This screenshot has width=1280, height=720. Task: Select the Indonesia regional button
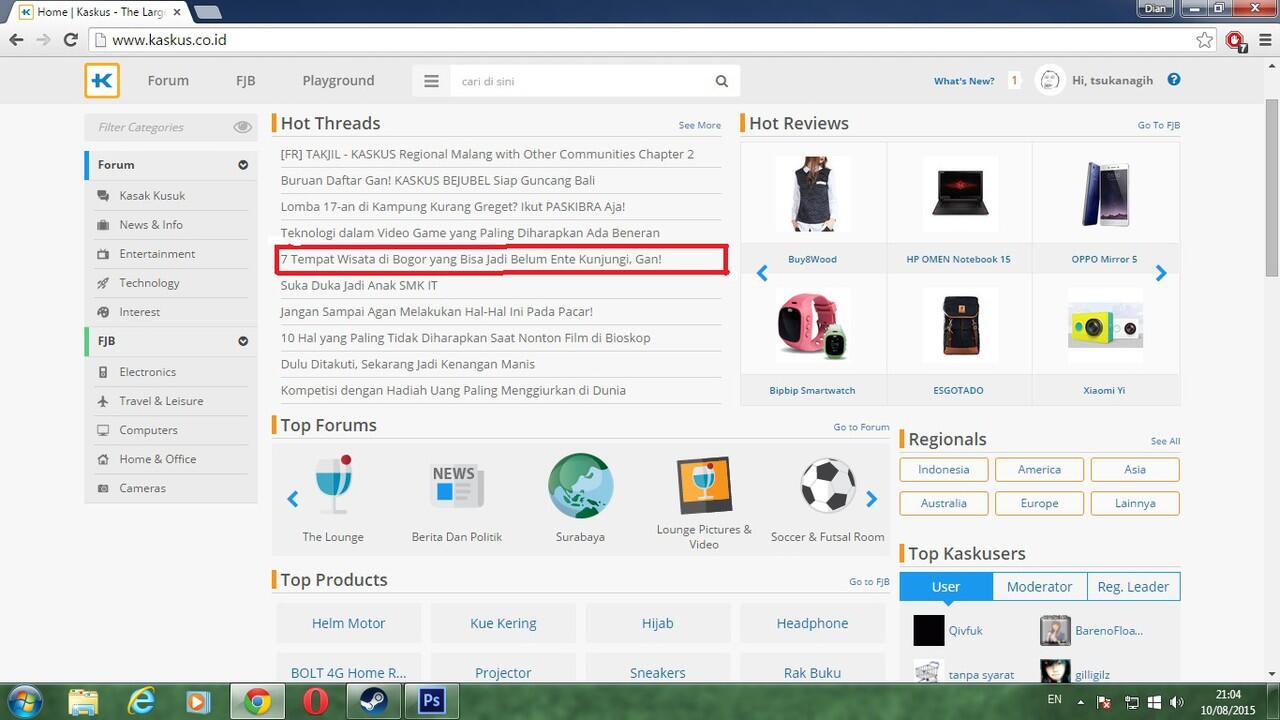(944, 469)
